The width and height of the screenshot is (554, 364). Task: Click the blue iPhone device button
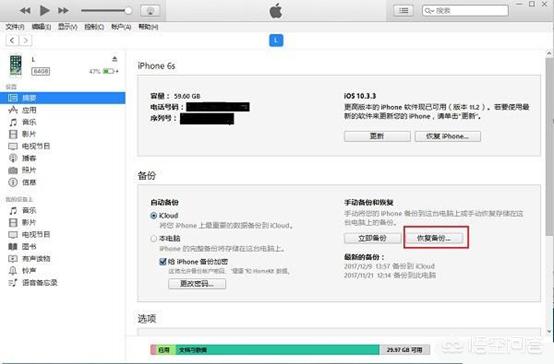[276, 40]
